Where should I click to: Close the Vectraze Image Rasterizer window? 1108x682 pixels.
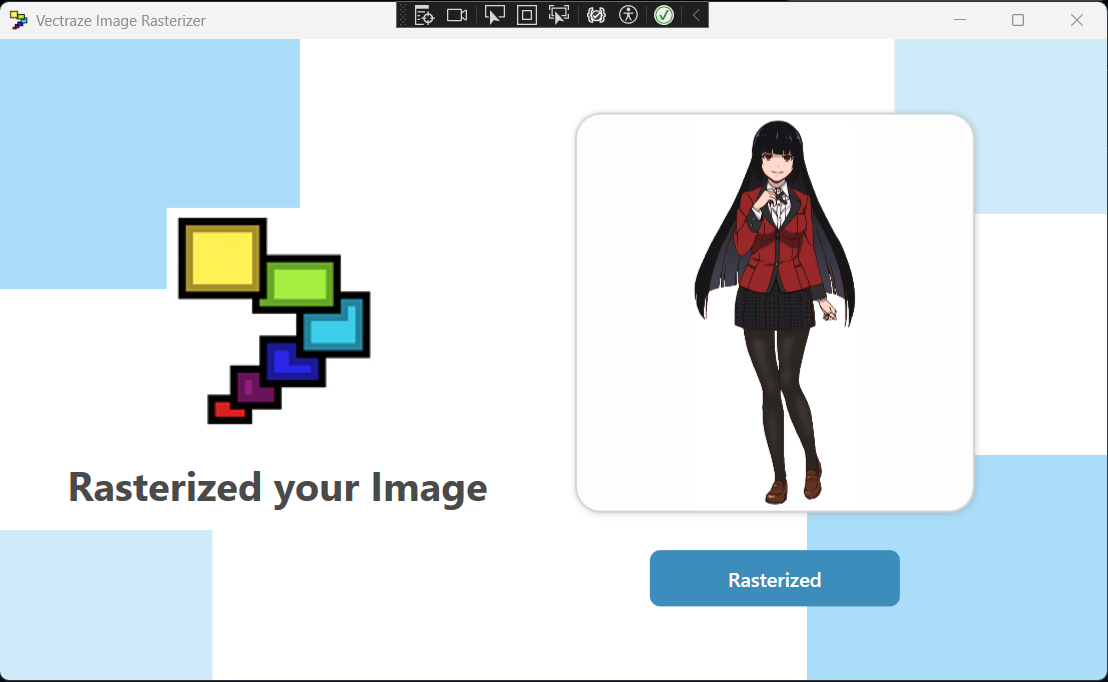coord(1076,20)
